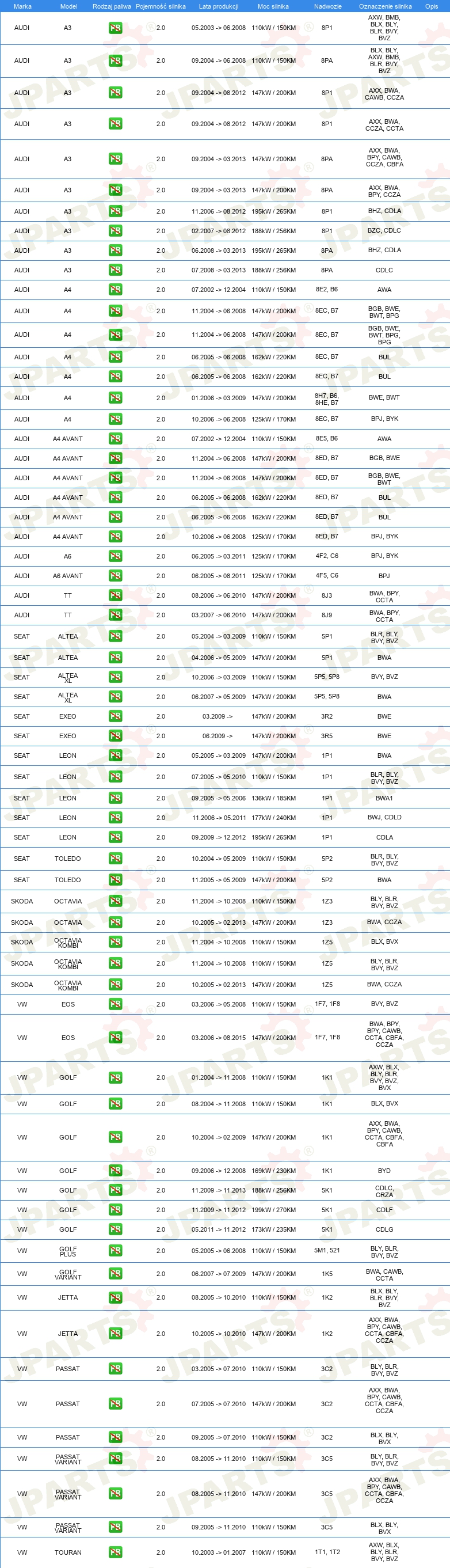Click '5M1, 521' body cell
Screen dimensions: 450x1568
click(x=327, y=1250)
